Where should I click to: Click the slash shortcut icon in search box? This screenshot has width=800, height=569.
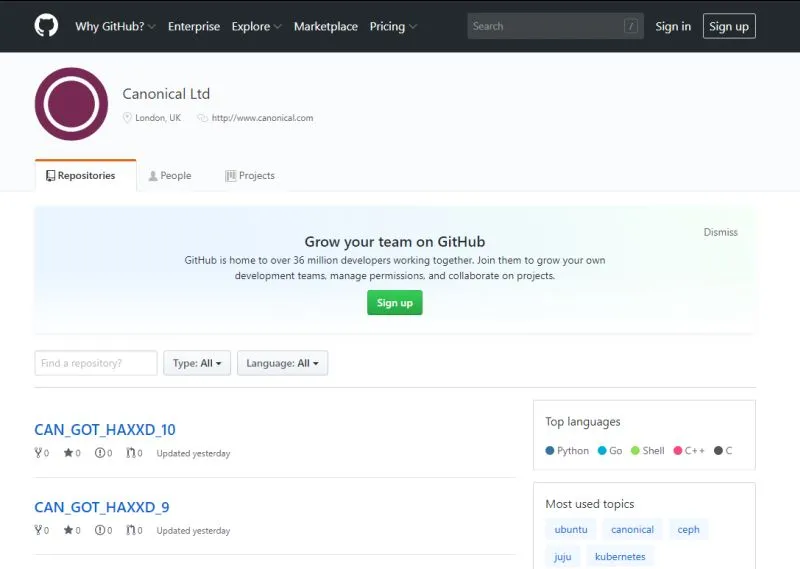point(631,26)
